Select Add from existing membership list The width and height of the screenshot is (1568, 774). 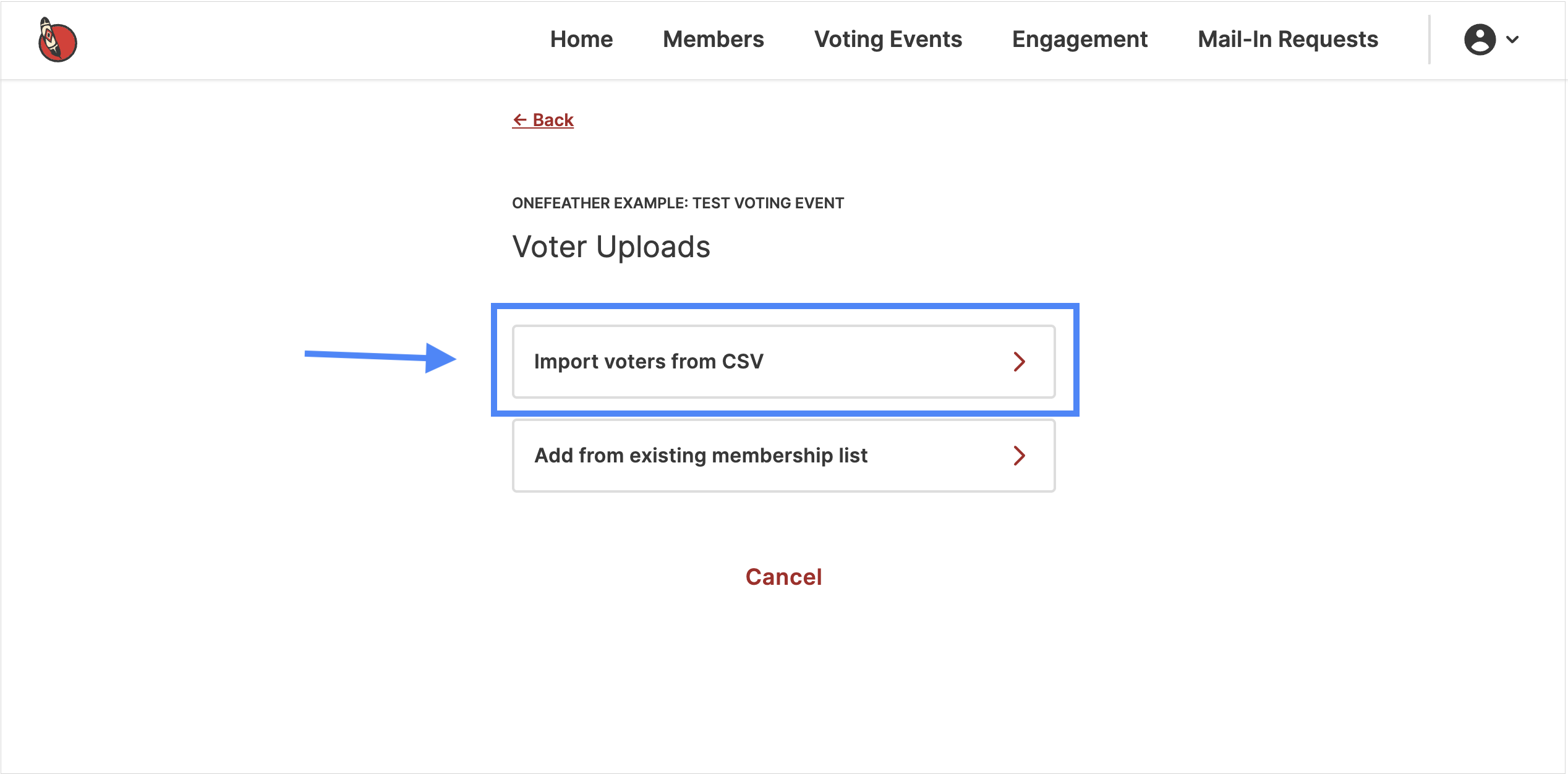(783, 456)
